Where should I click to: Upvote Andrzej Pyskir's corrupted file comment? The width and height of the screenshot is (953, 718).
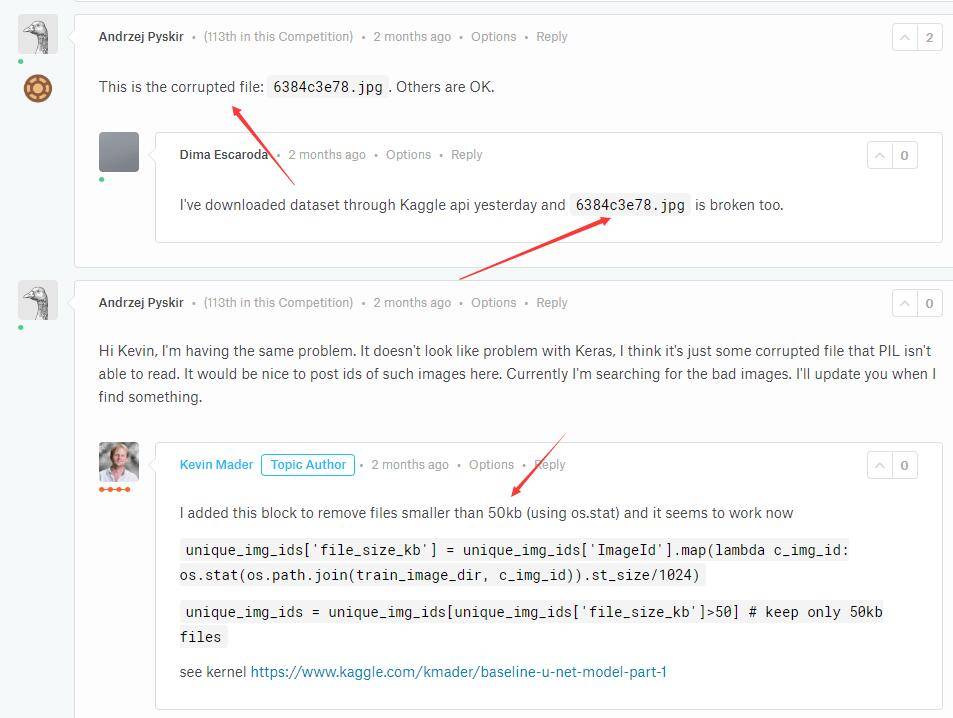(904, 38)
